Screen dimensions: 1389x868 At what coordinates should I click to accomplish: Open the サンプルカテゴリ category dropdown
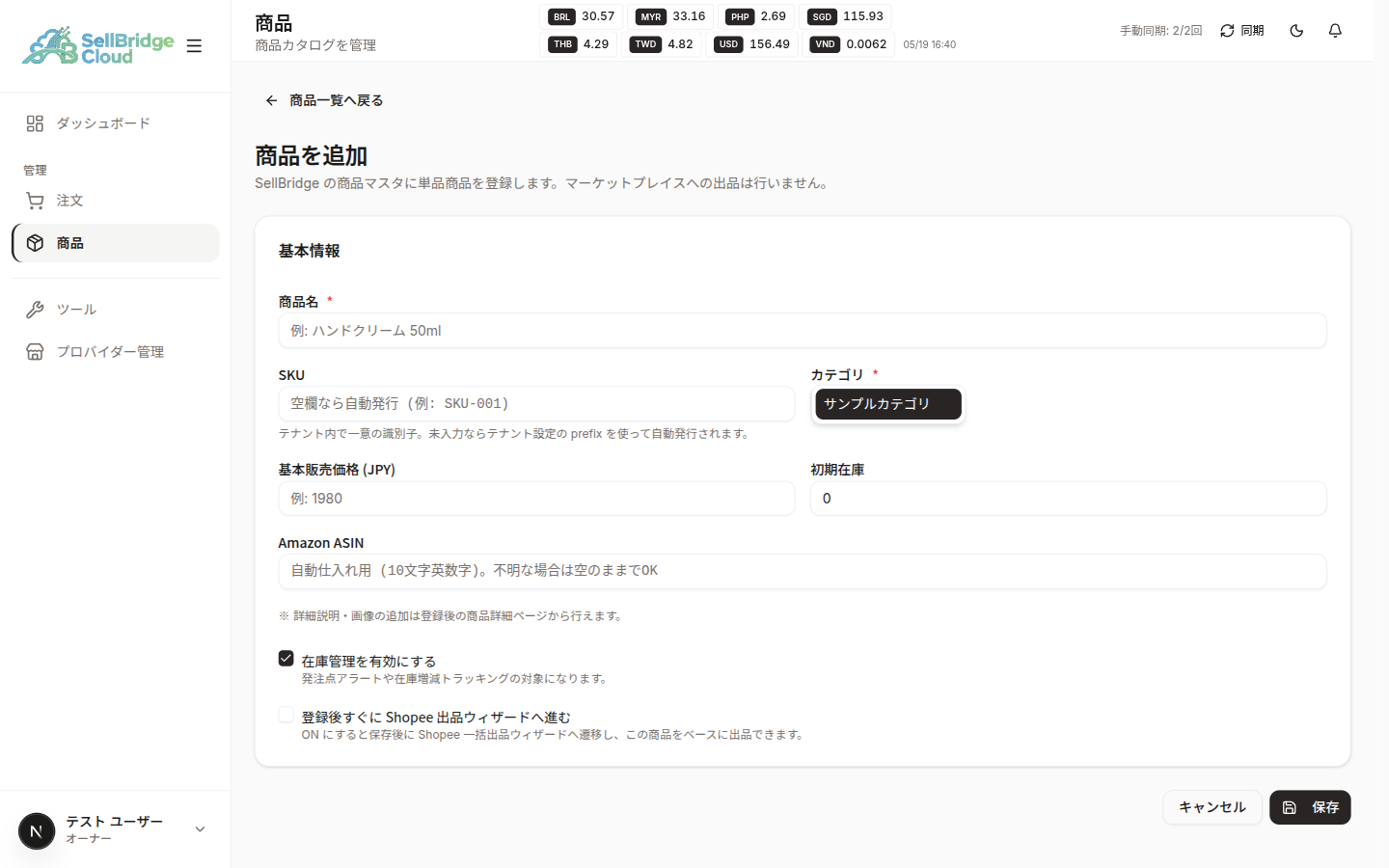(888, 404)
